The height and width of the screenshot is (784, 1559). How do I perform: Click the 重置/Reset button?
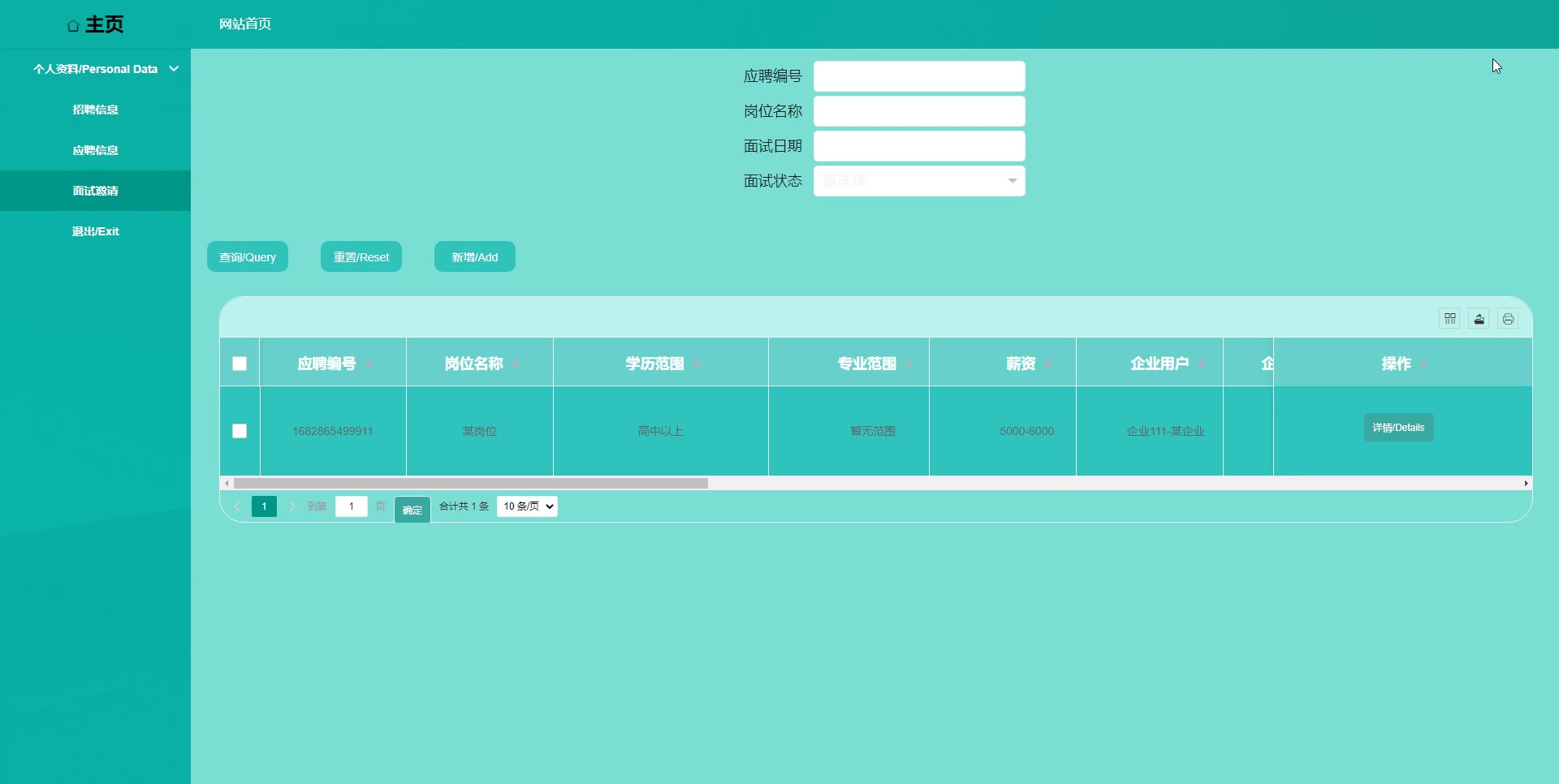coord(361,256)
